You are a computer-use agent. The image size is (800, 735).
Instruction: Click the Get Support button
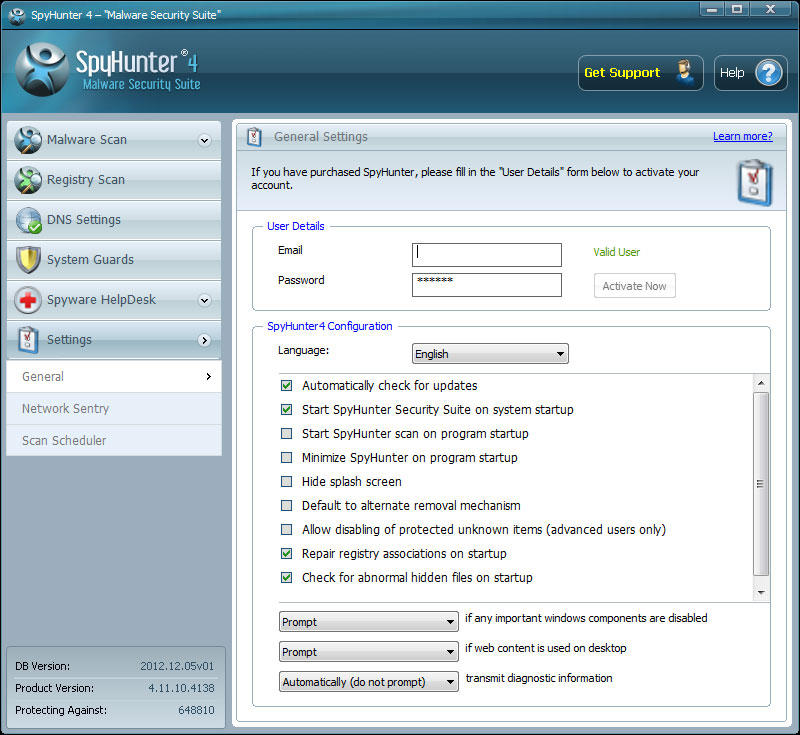pyautogui.click(x=640, y=72)
